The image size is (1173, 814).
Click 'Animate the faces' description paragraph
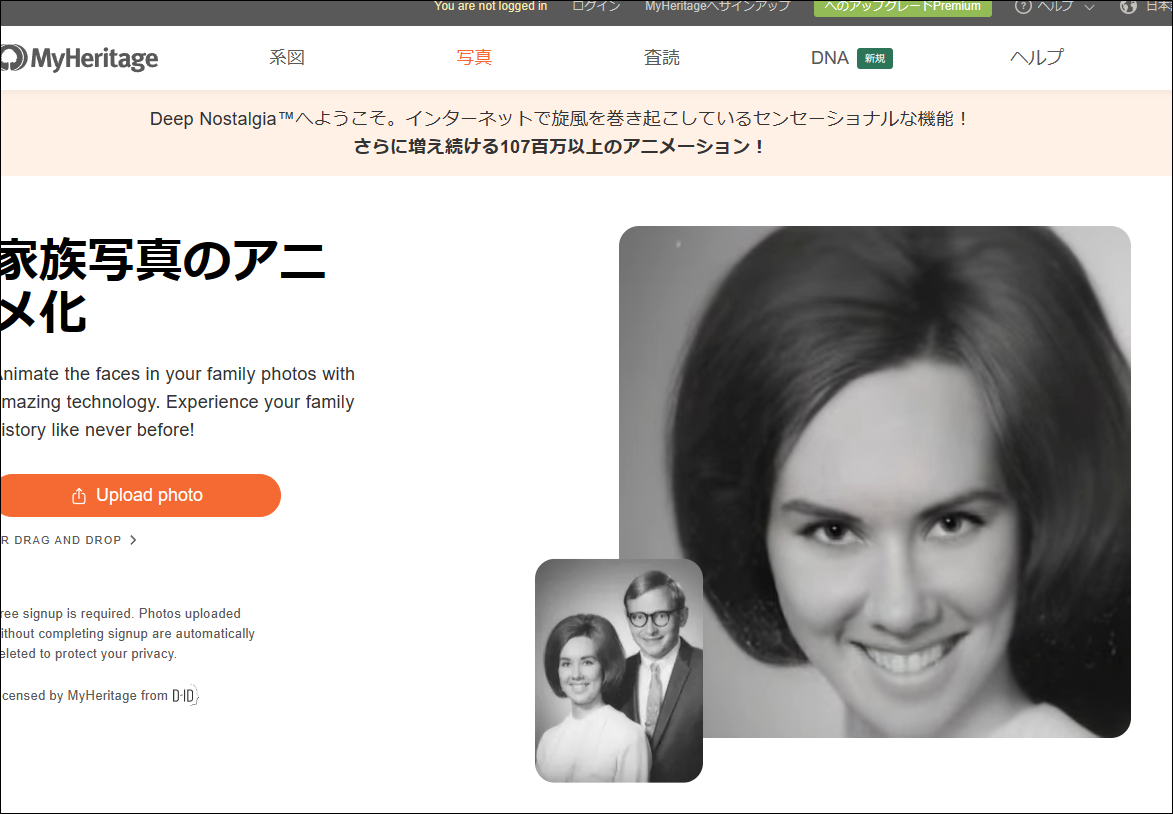(x=177, y=402)
